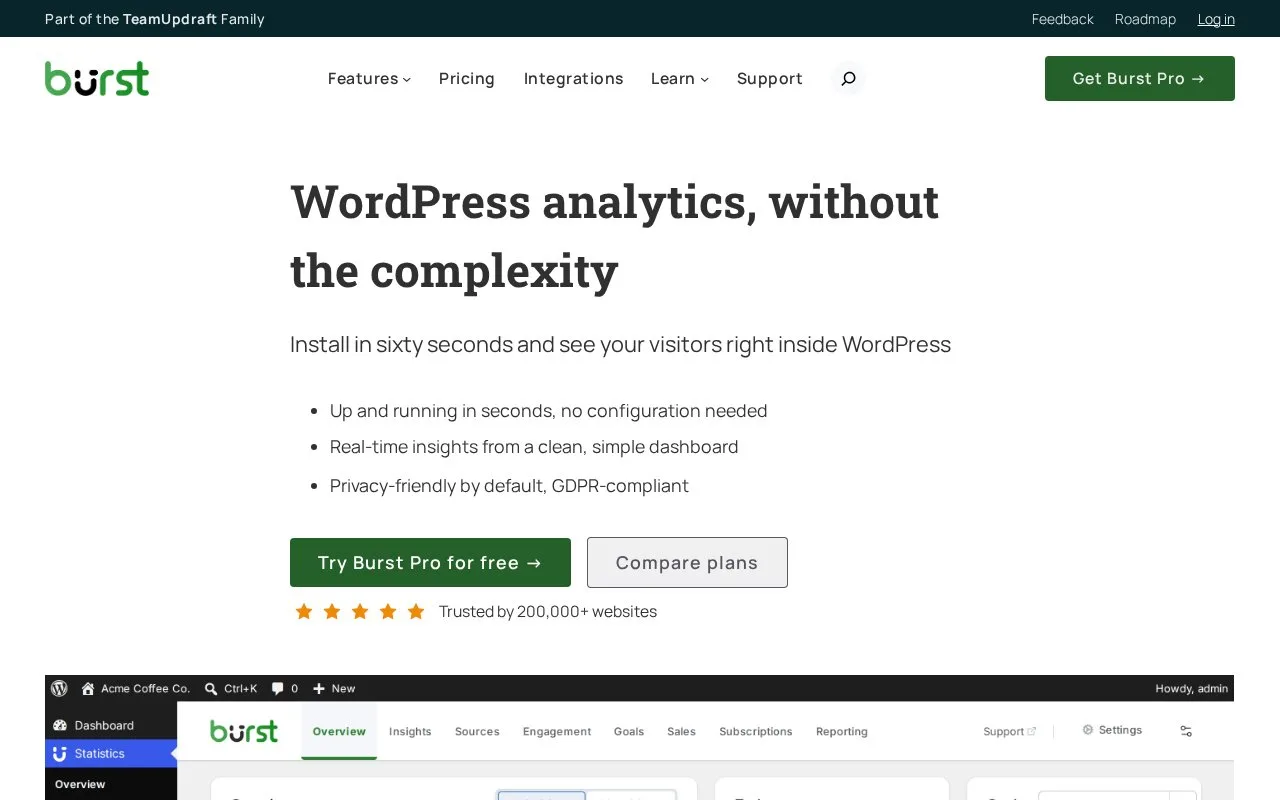Click the Ctrl+K search icon in preview

[x=211, y=688]
